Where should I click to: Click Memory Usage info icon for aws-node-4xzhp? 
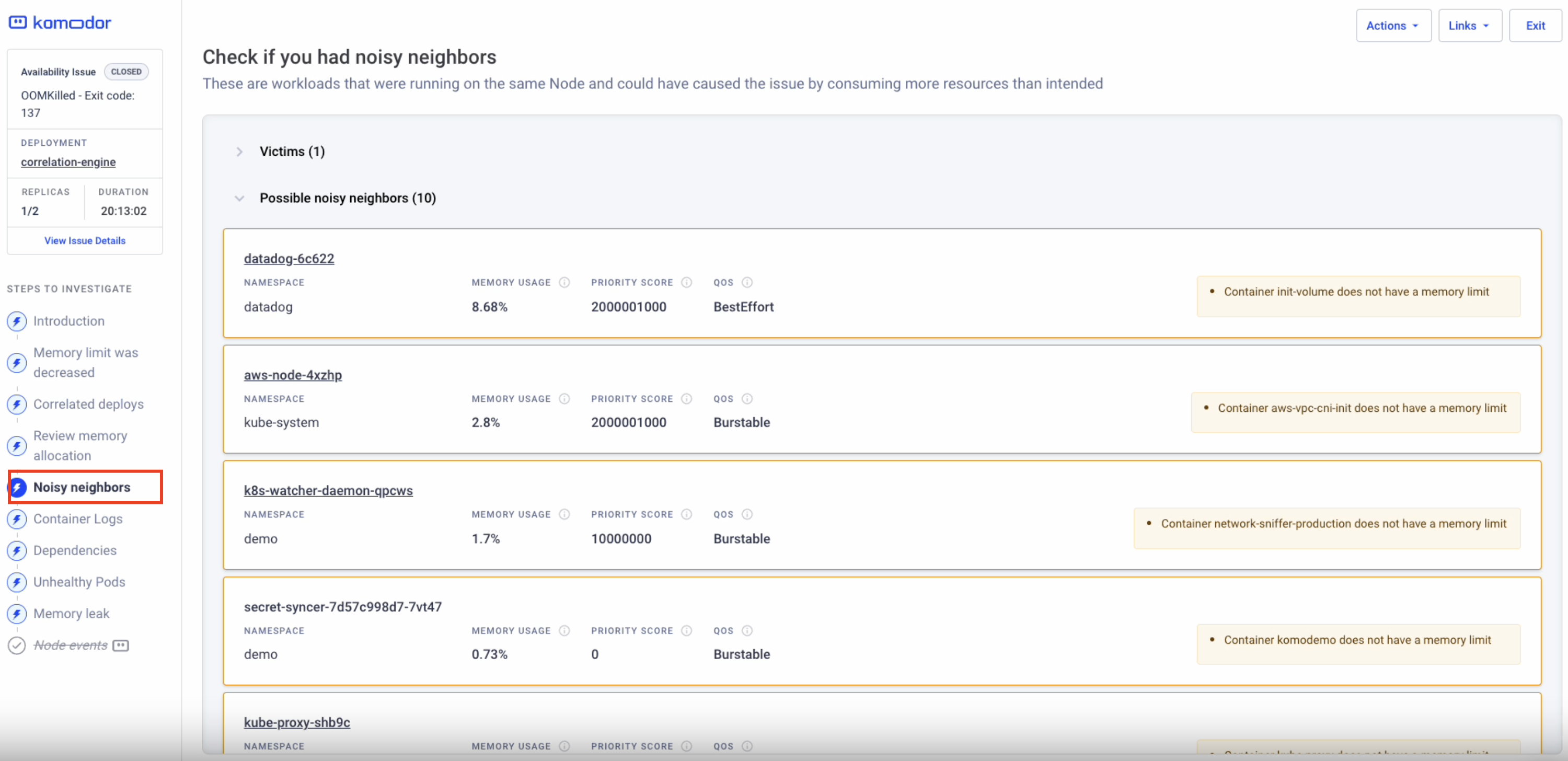pyautogui.click(x=564, y=399)
